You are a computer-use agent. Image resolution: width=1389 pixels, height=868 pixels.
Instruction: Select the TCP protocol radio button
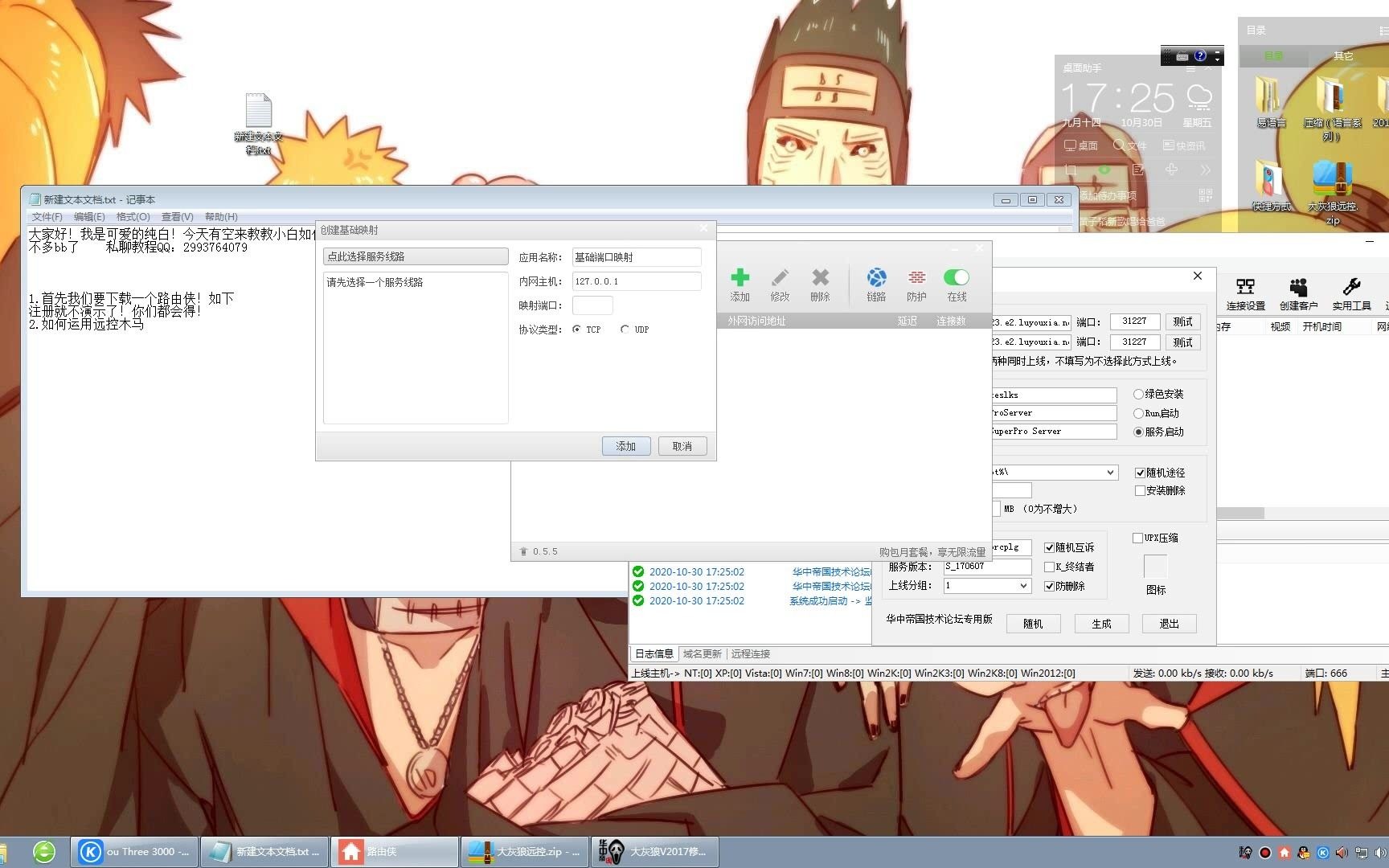click(x=576, y=330)
